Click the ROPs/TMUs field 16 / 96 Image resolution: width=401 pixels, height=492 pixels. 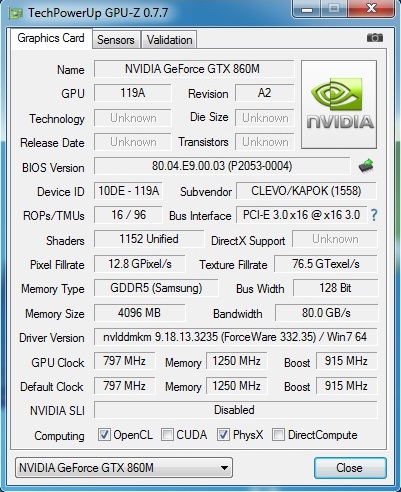coord(128,215)
